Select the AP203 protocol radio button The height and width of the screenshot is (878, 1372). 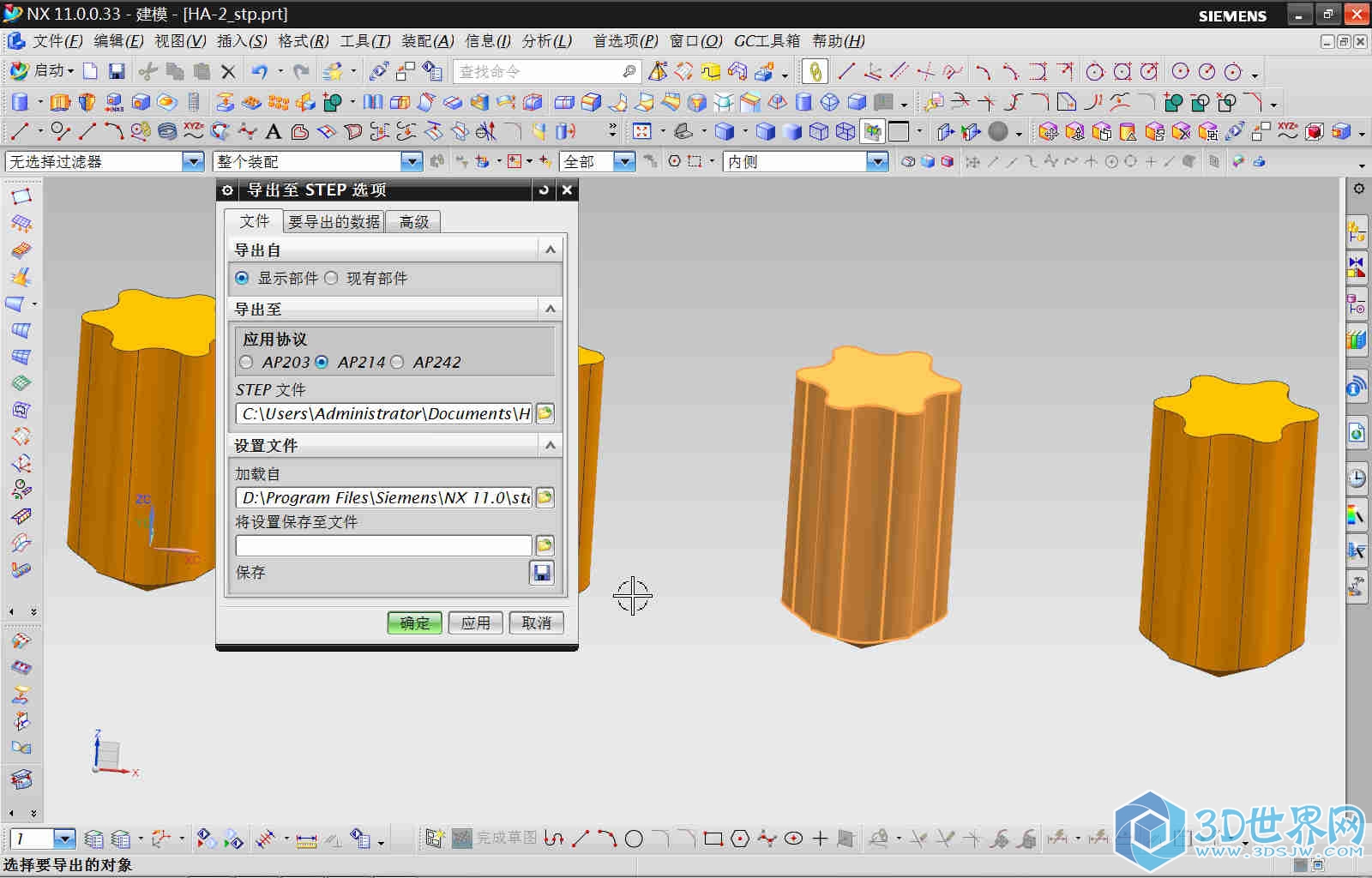247,362
